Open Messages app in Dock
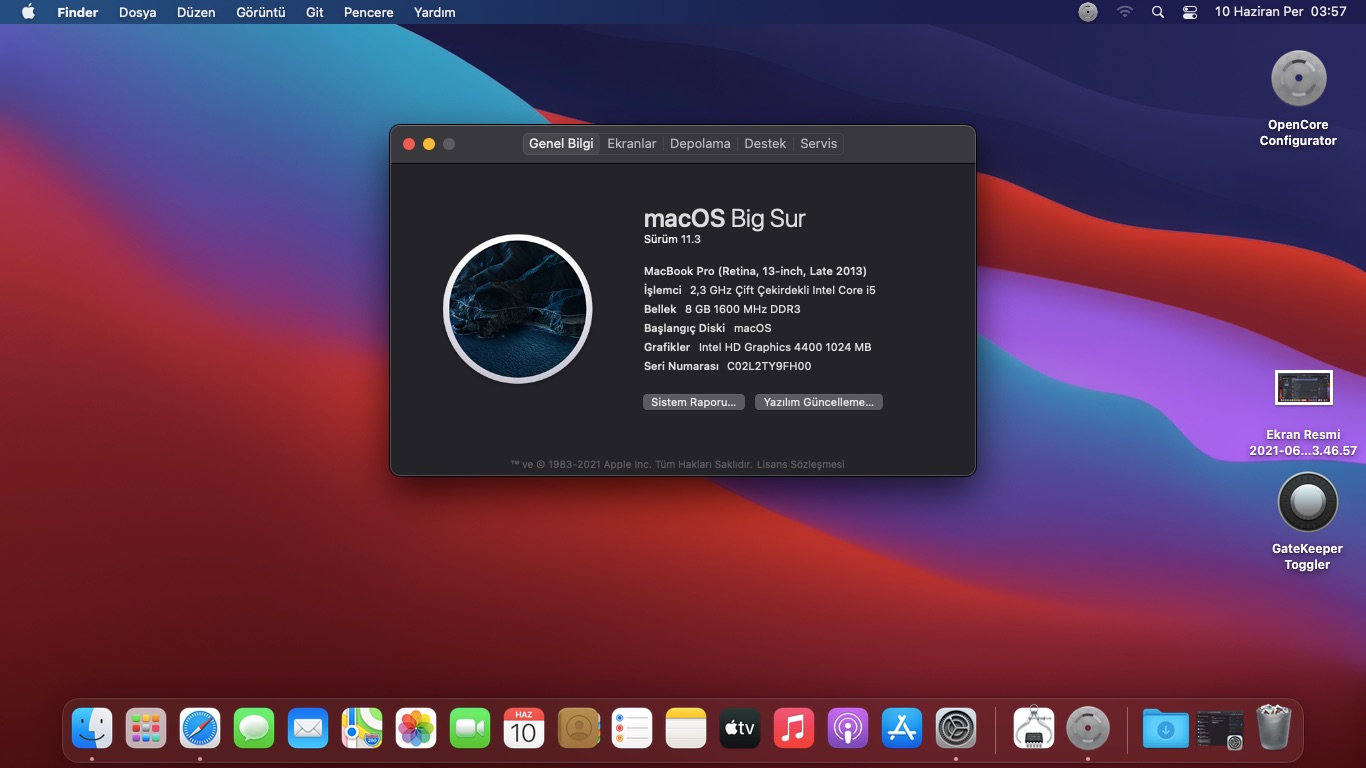 254,728
